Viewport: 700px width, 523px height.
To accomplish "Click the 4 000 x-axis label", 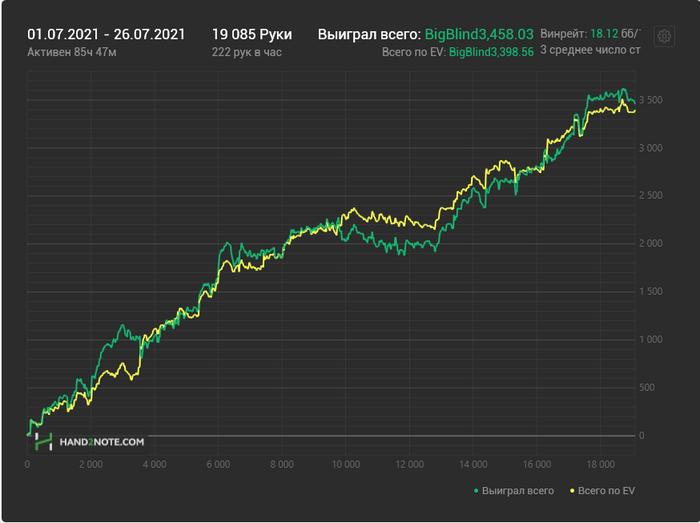I will pos(154,465).
